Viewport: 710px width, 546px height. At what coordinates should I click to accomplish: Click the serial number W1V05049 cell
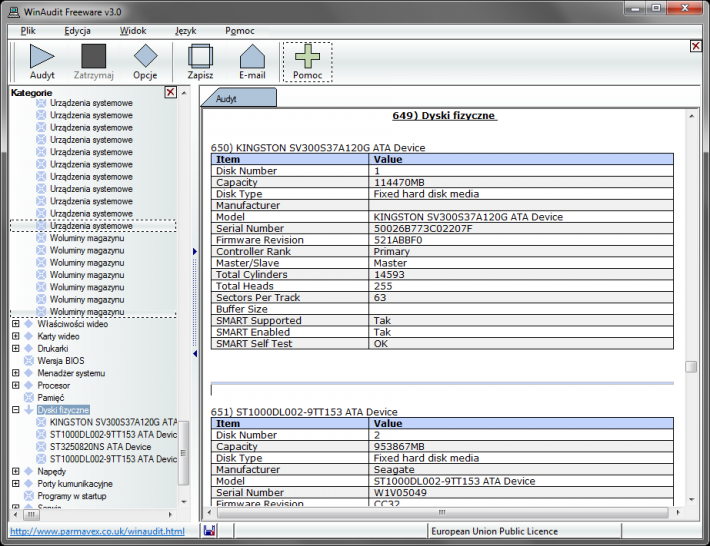click(521, 493)
